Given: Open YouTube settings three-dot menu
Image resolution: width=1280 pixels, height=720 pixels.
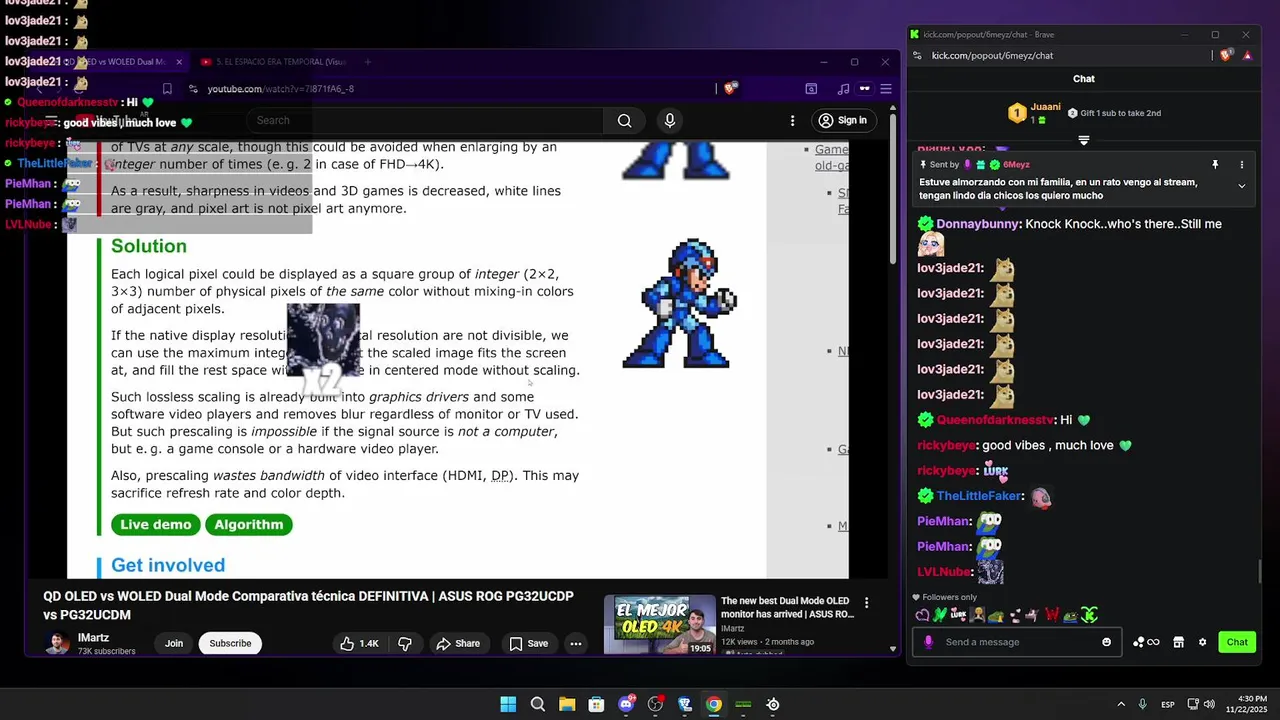Looking at the screenshot, I should coord(793,121).
